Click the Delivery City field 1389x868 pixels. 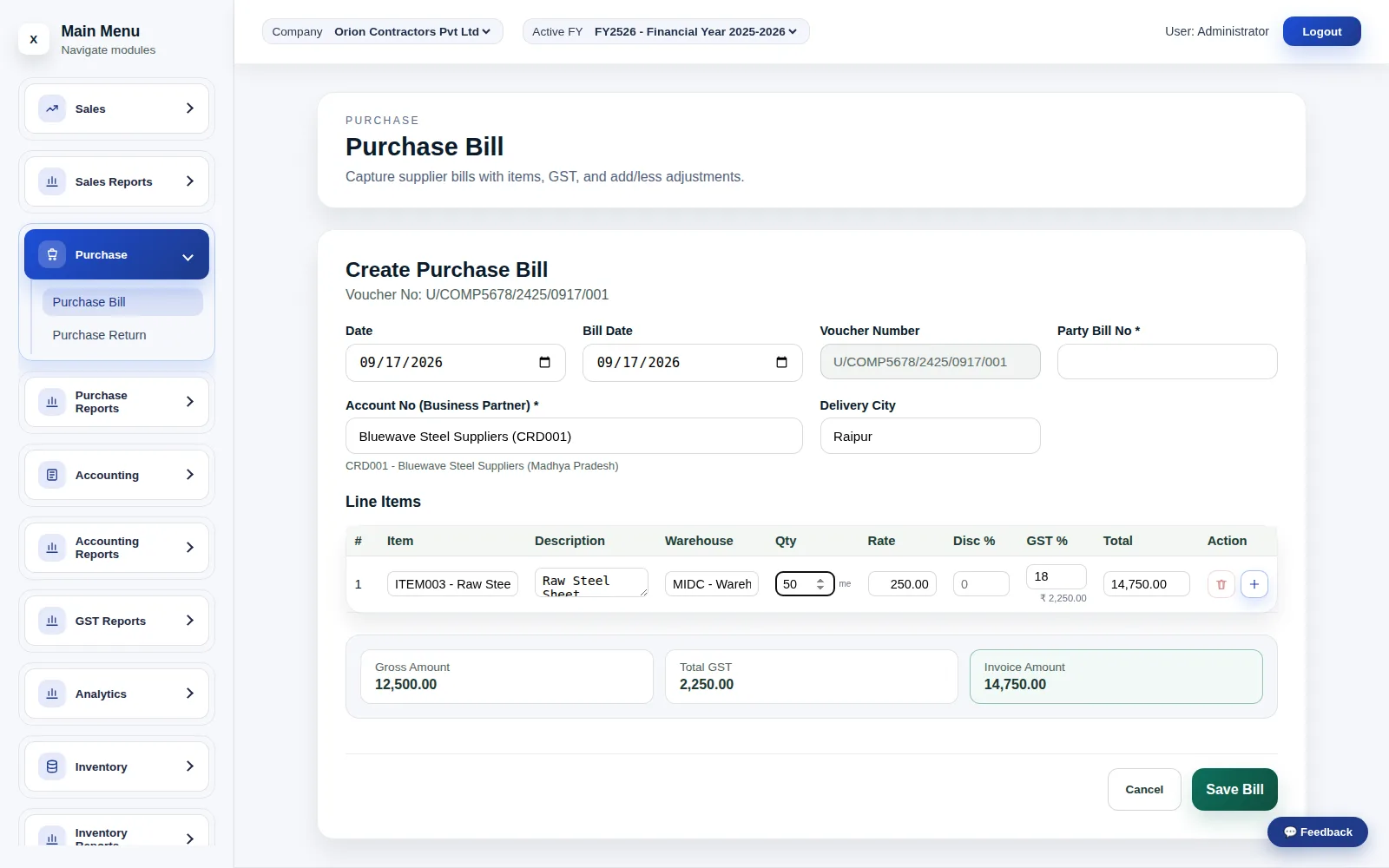930,436
